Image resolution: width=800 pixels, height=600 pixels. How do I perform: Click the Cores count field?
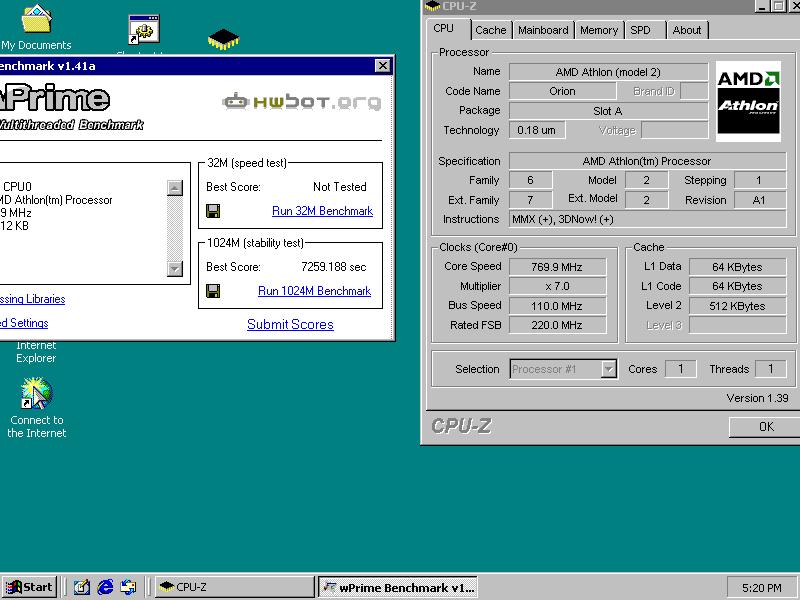click(x=681, y=369)
